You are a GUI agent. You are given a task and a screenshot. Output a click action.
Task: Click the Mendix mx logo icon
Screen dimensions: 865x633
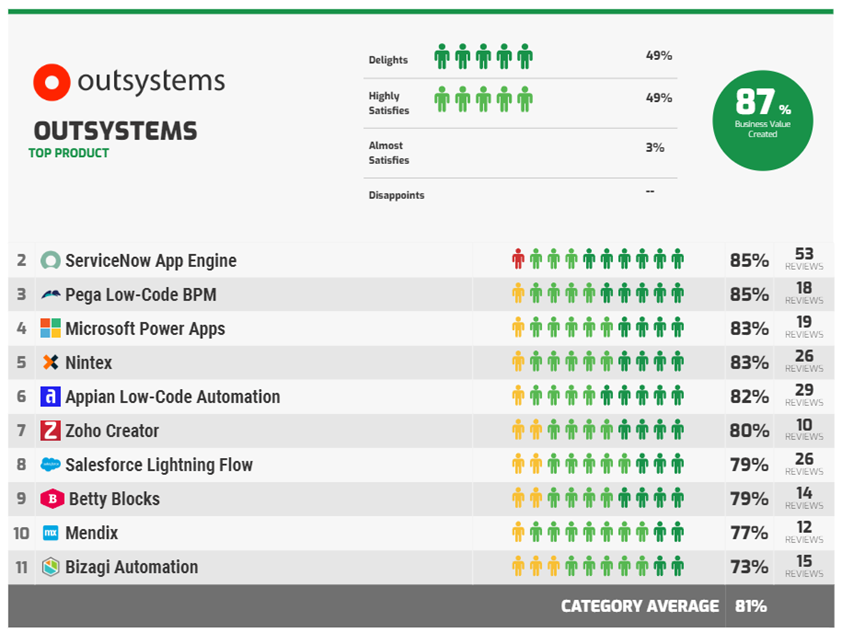[50, 533]
